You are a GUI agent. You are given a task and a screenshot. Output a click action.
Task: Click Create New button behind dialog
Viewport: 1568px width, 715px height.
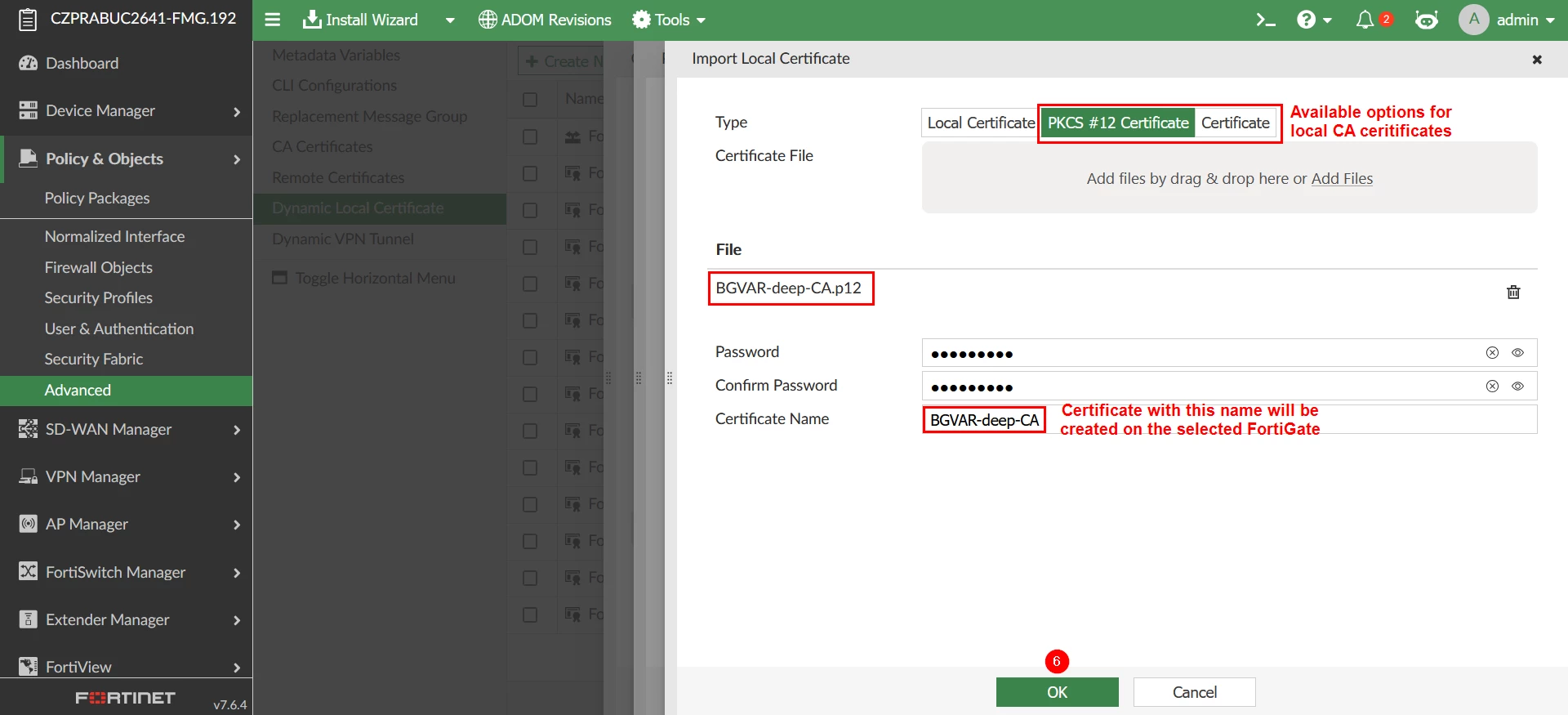562,61
